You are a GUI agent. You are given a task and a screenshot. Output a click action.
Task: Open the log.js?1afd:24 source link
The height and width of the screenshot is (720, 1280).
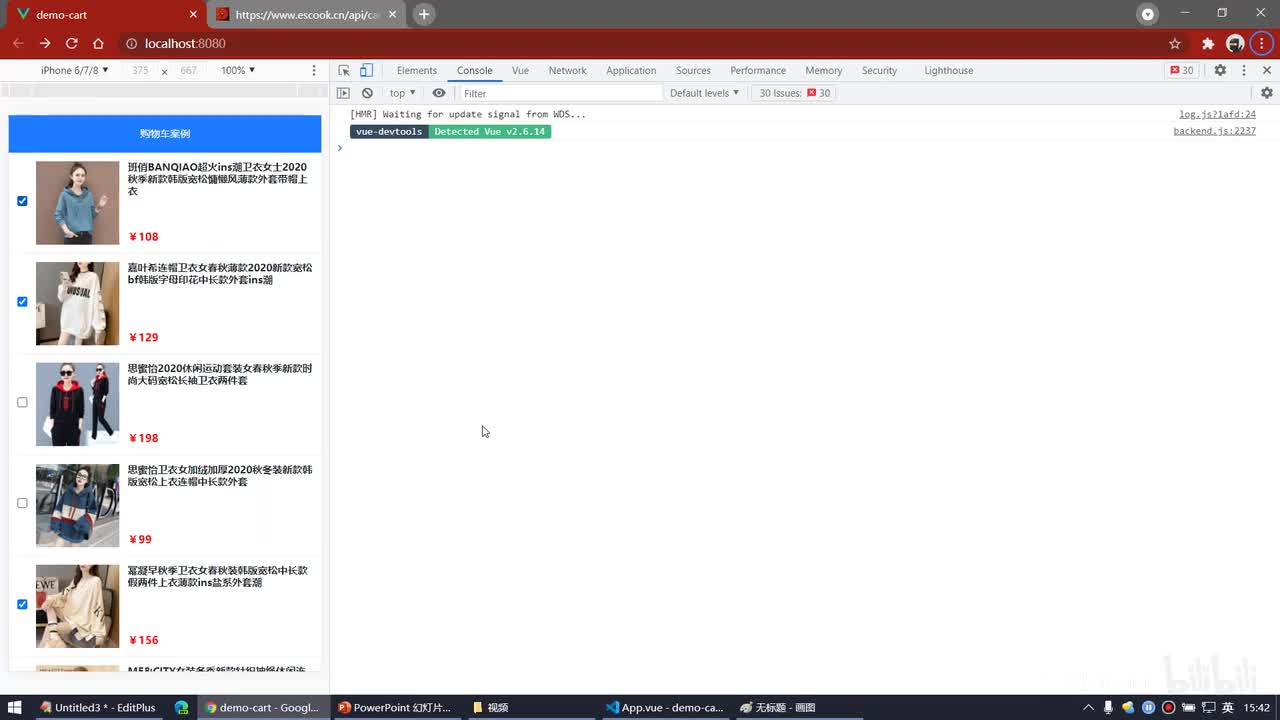[1217, 115]
